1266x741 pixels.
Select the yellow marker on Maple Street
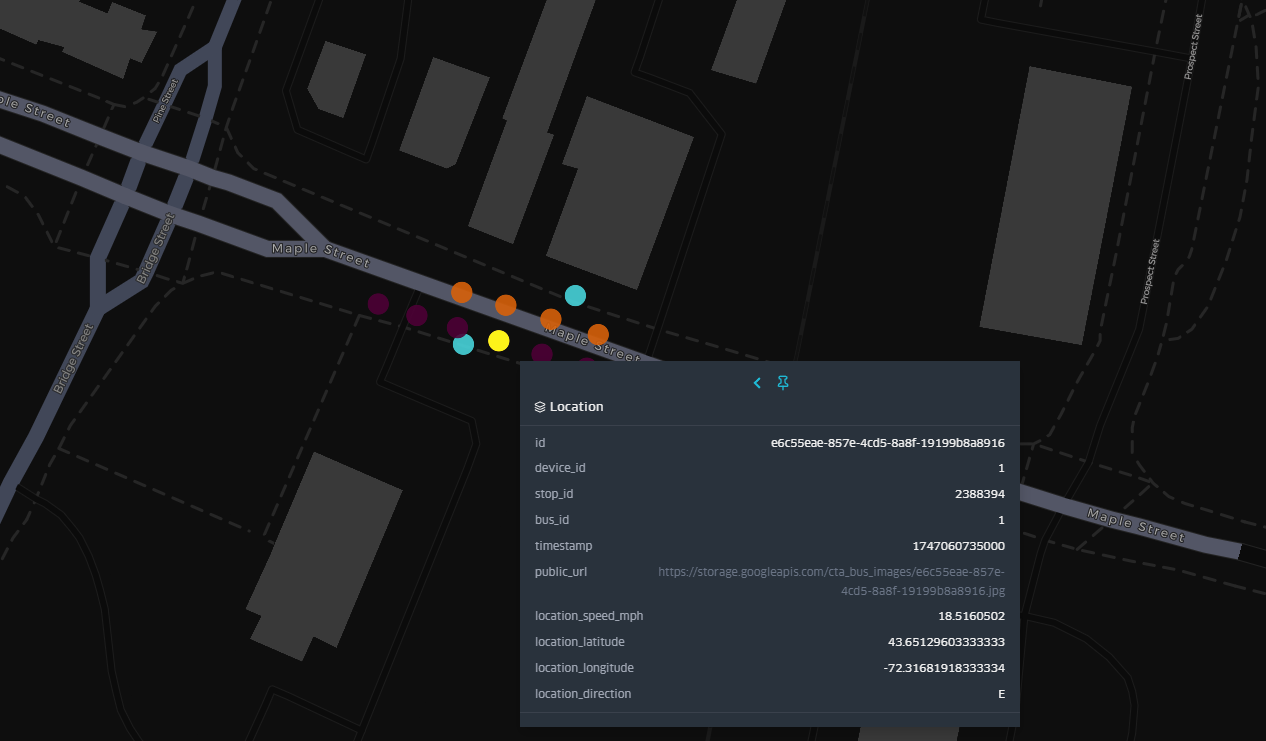(x=499, y=340)
